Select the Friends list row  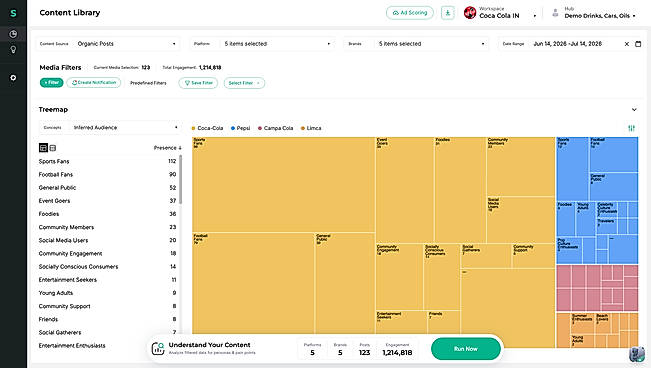click(107, 319)
